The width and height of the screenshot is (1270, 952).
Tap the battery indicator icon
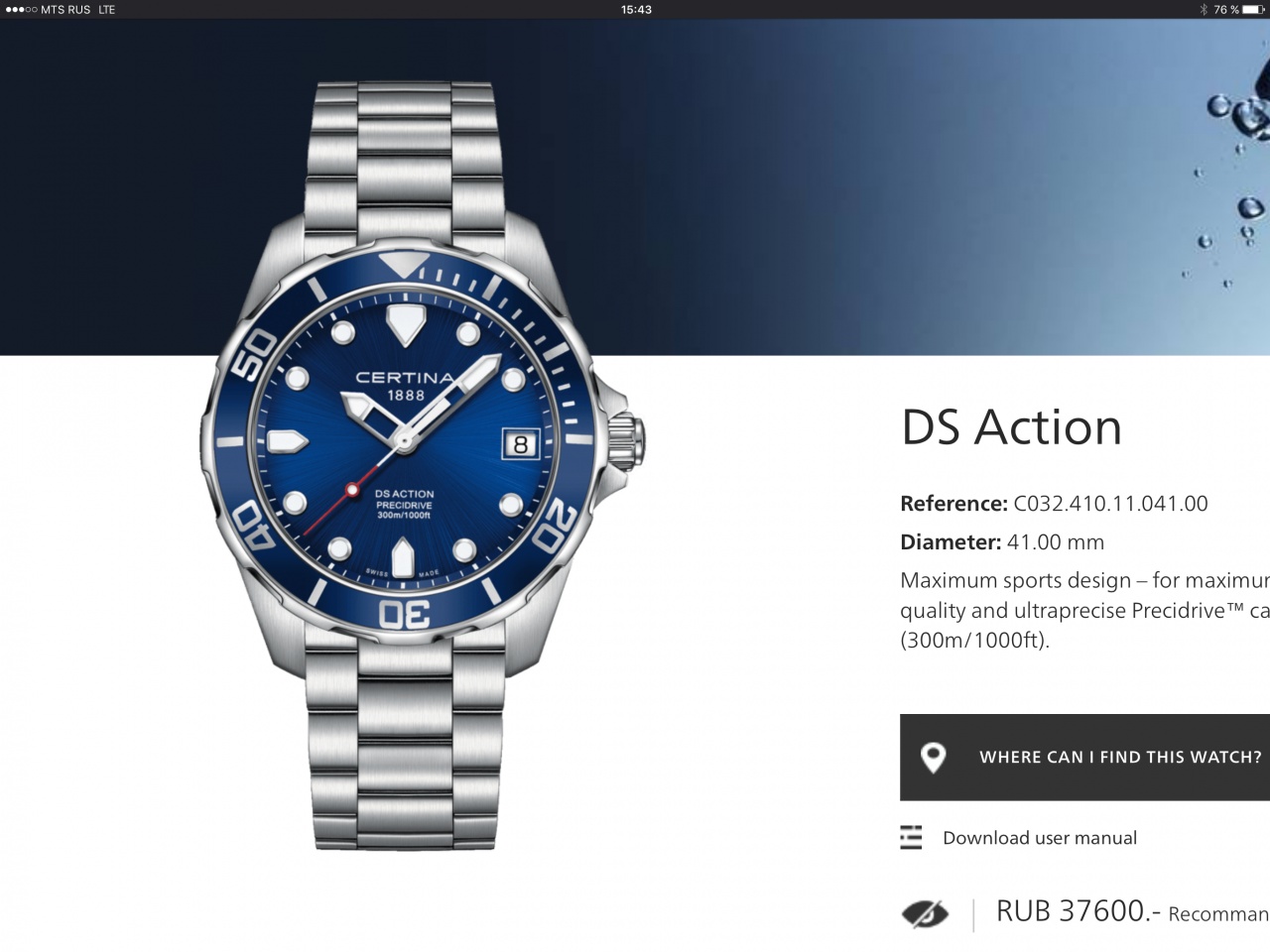coord(1253,9)
